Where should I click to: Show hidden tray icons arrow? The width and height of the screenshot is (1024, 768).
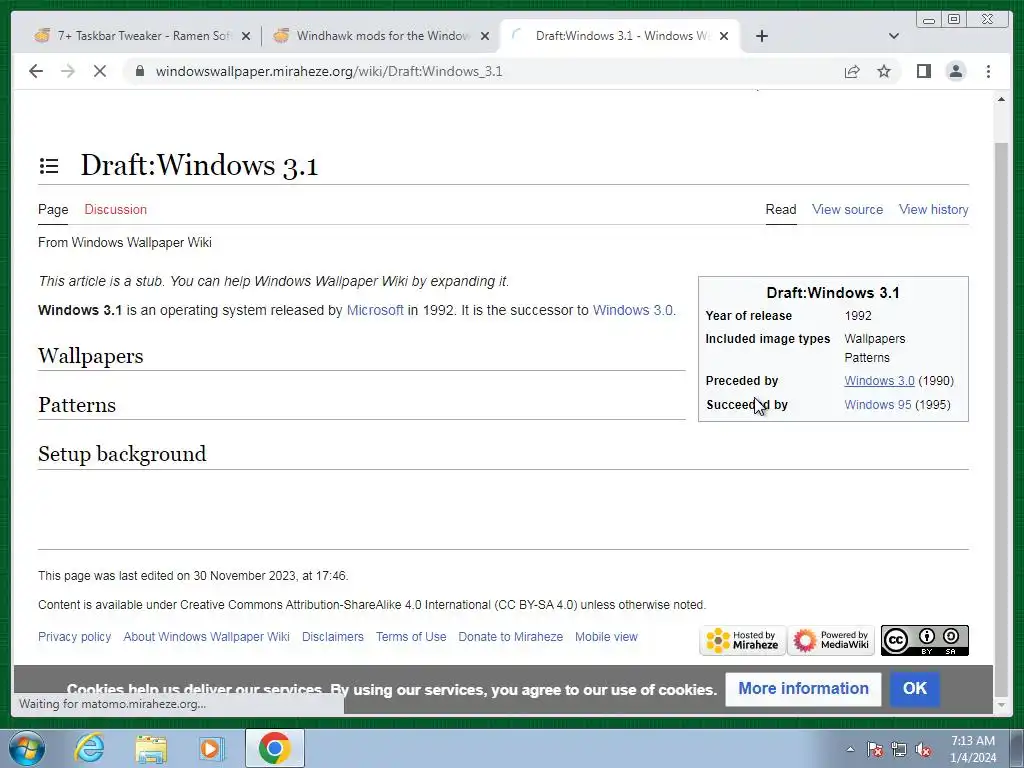pos(850,749)
